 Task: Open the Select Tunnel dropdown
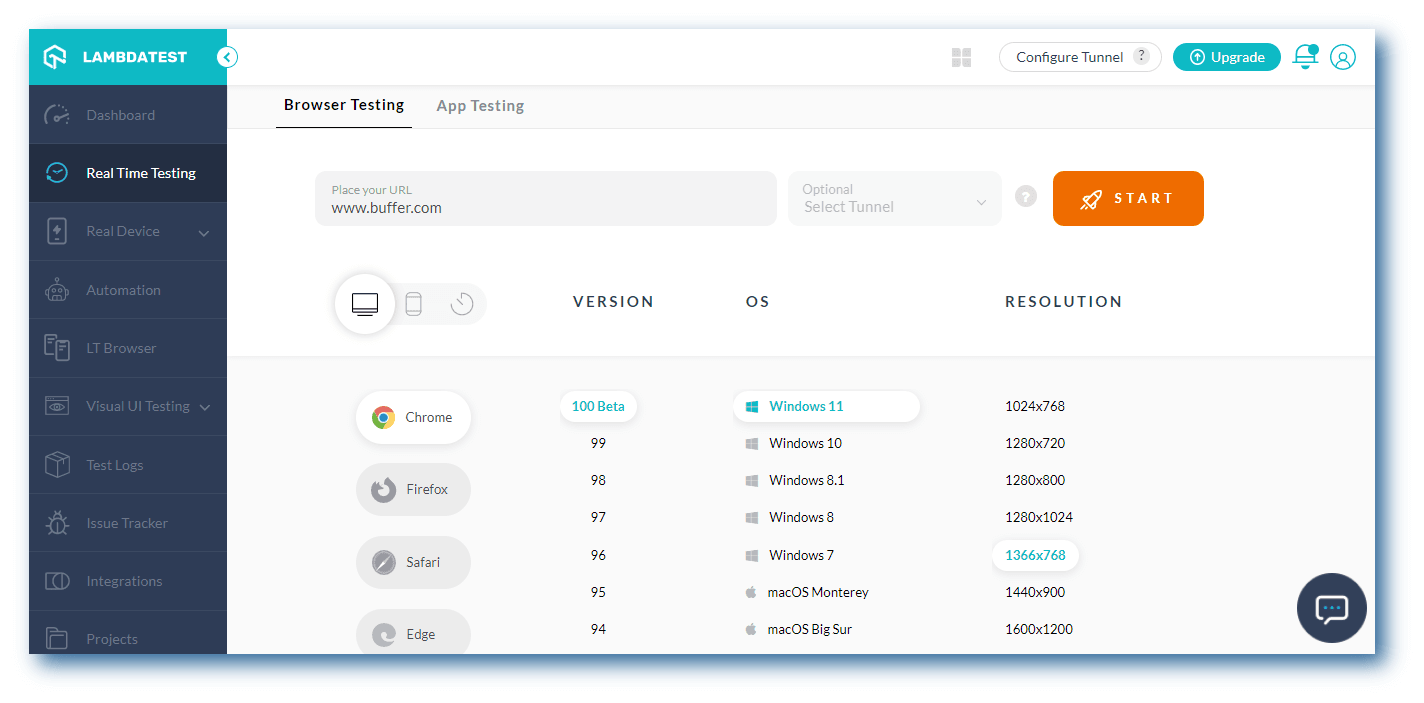tap(894, 198)
